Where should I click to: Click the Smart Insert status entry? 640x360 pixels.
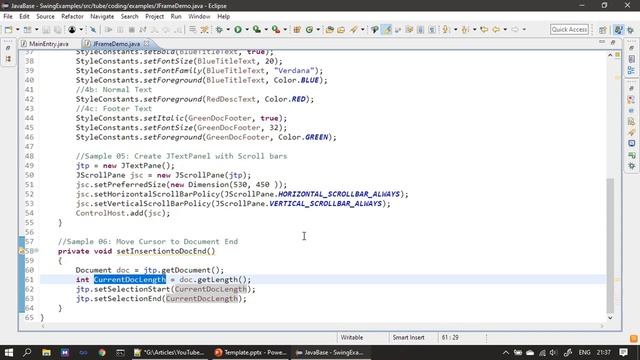click(408, 338)
